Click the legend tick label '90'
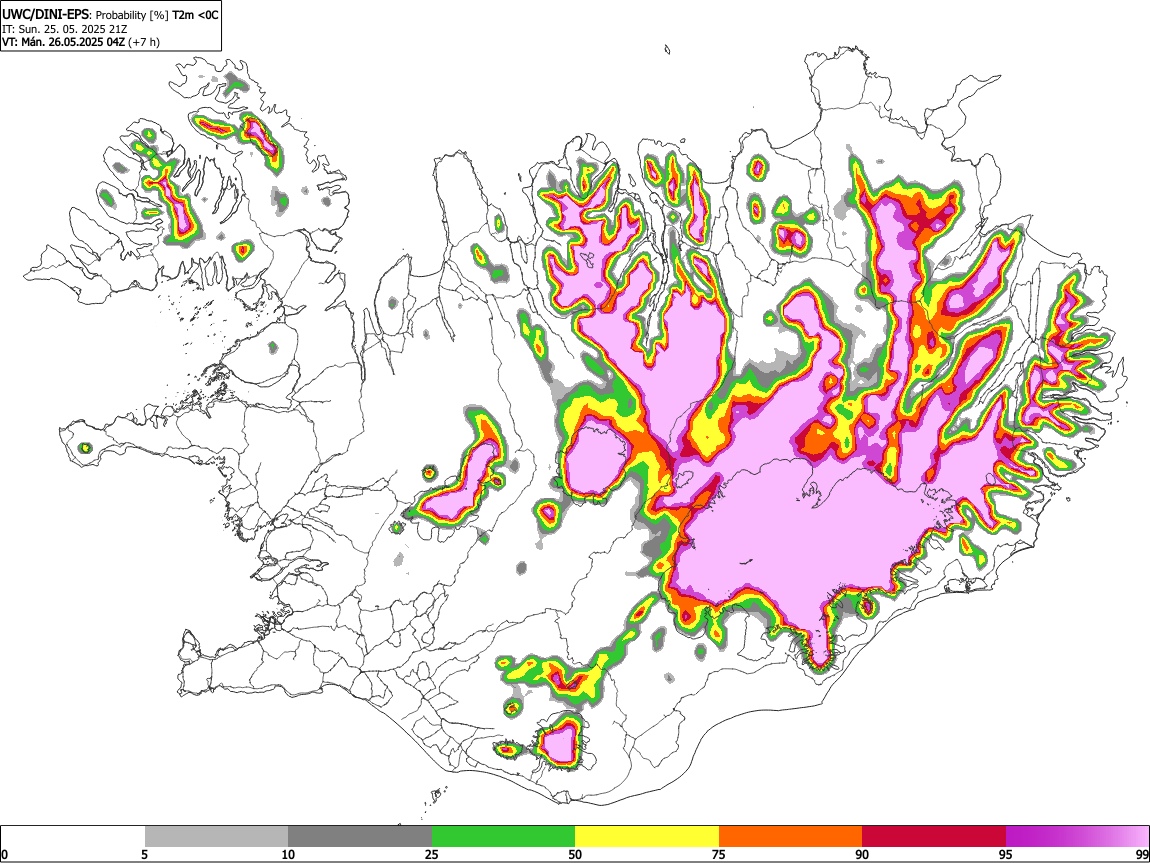 862,854
